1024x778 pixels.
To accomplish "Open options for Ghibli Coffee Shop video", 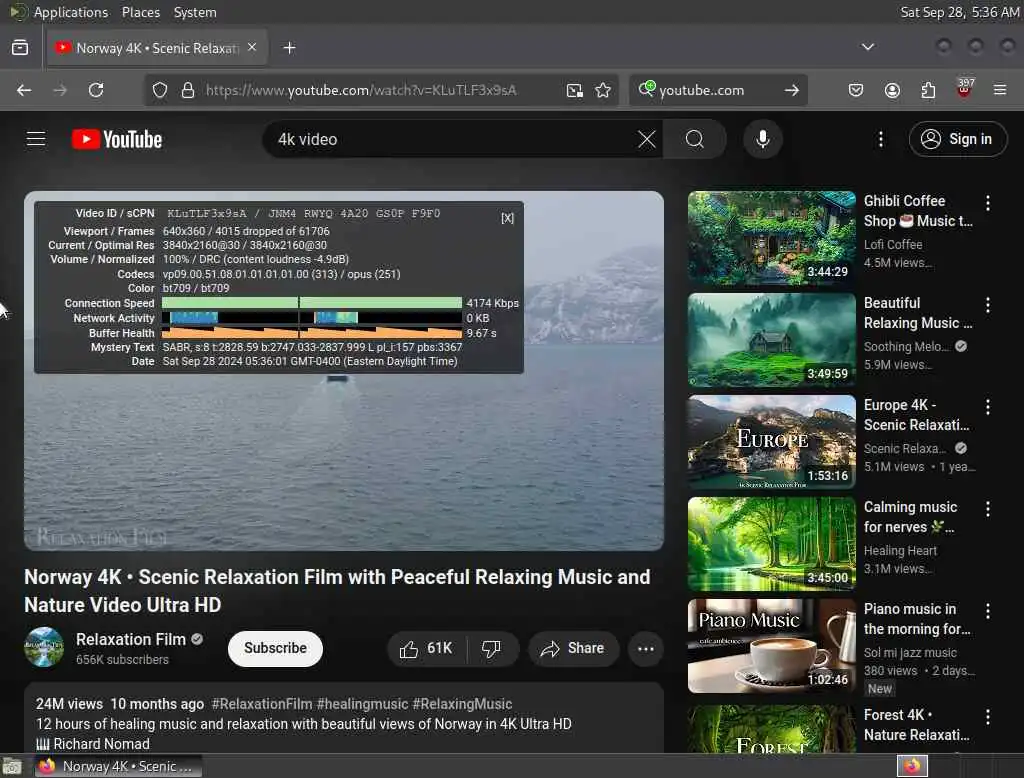I will [988, 203].
